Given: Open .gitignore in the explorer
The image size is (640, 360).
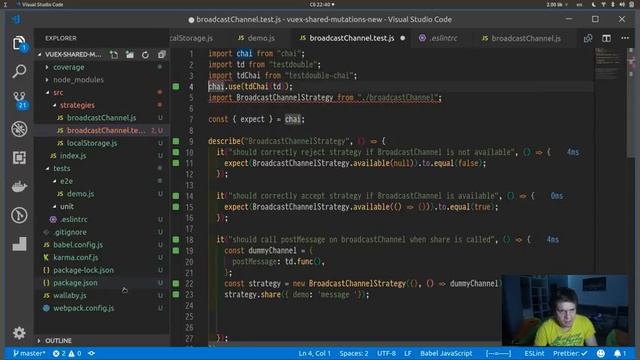Looking at the screenshot, I should tap(70, 232).
